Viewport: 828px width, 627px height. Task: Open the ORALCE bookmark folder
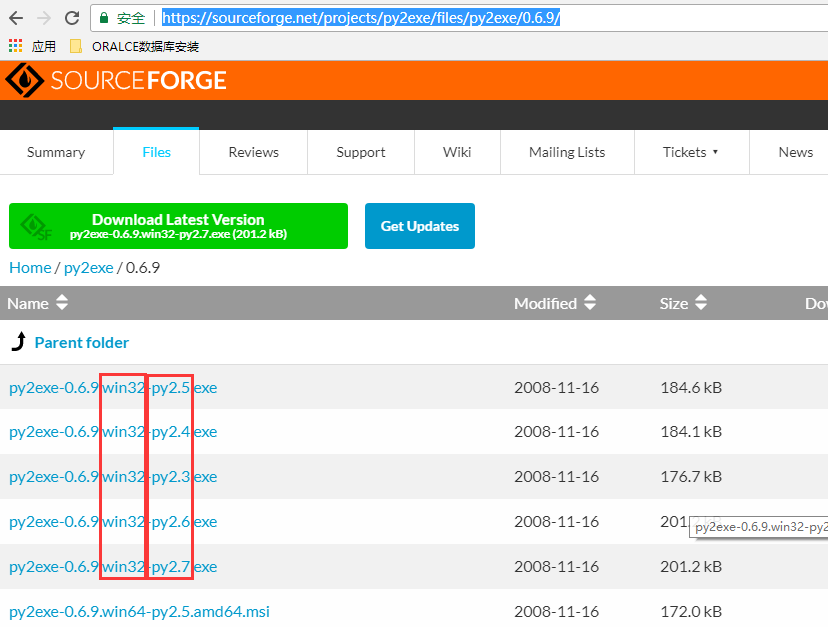click(x=76, y=46)
